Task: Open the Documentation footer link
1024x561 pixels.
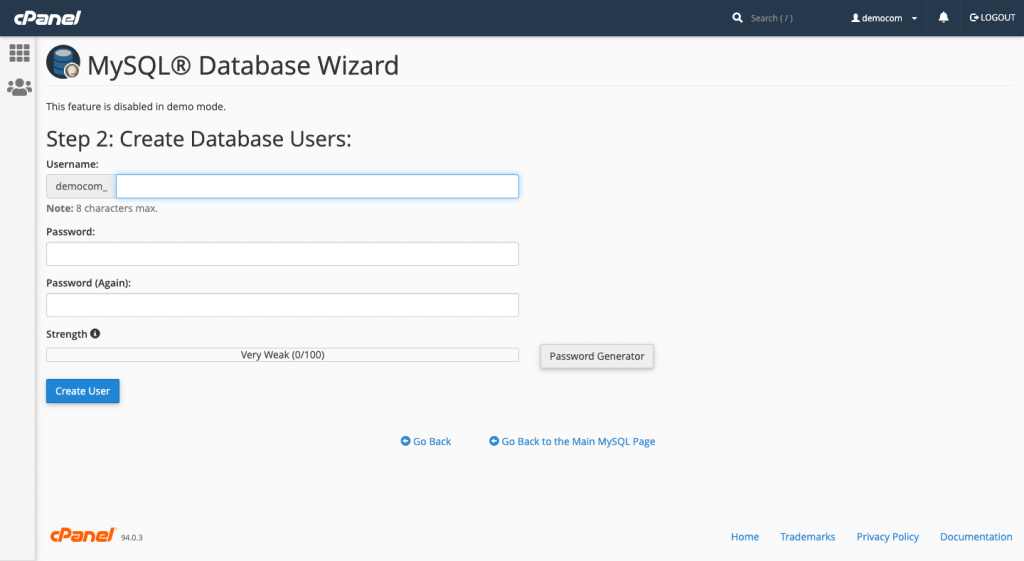Action: click(x=976, y=537)
